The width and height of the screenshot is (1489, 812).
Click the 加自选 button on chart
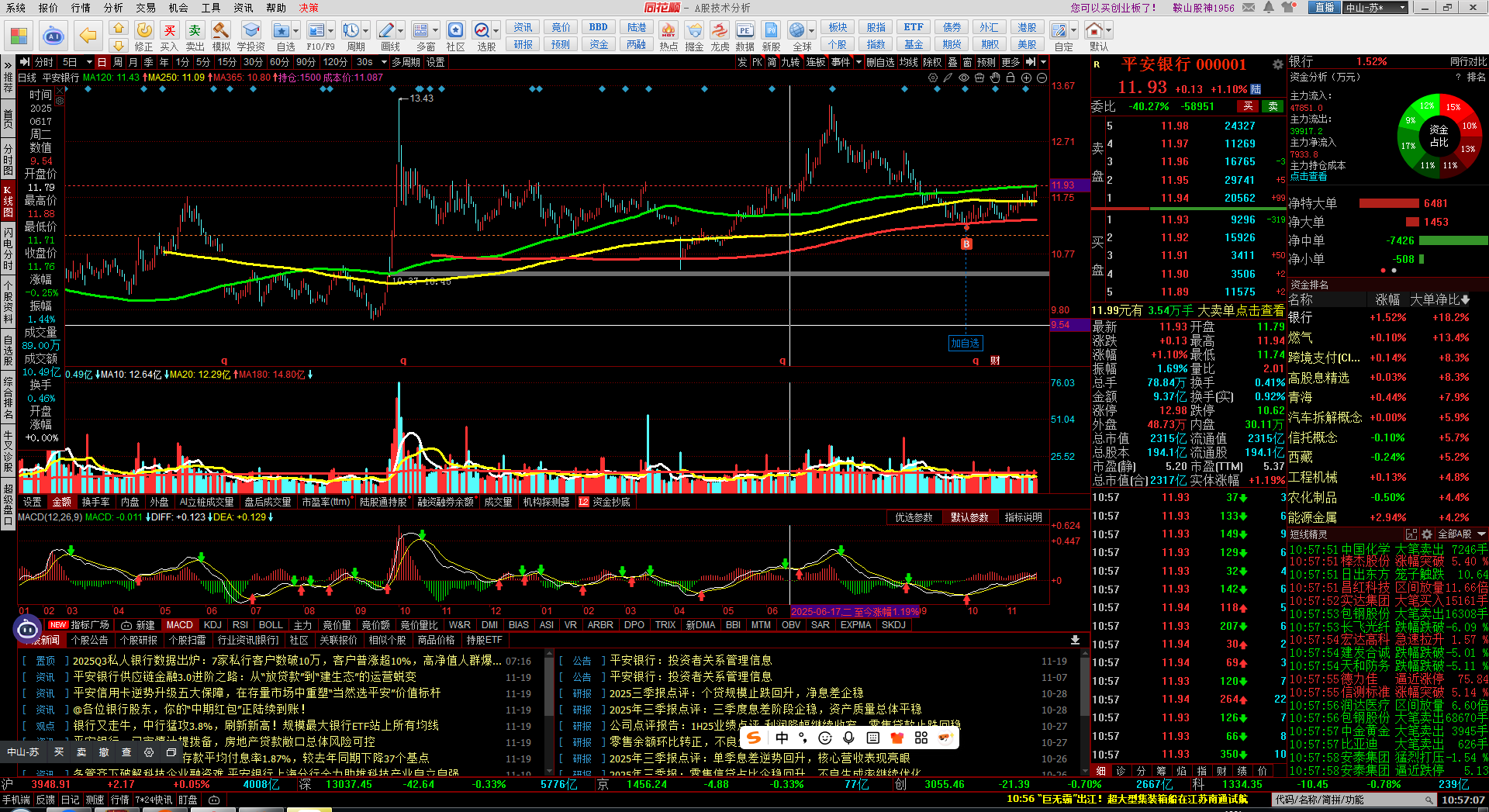pyautogui.click(x=966, y=343)
